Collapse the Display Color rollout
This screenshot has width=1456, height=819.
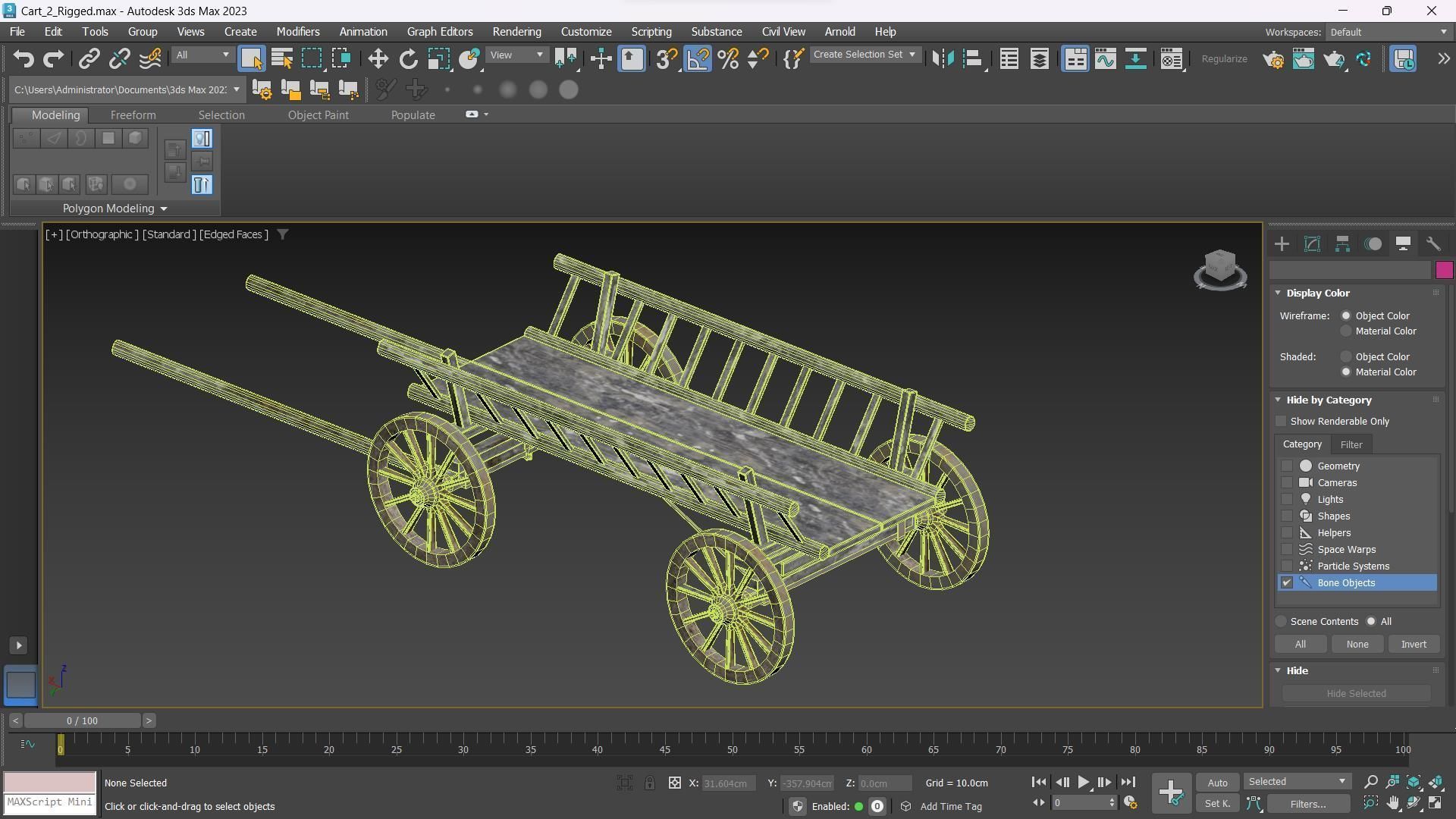(x=1279, y=293)
